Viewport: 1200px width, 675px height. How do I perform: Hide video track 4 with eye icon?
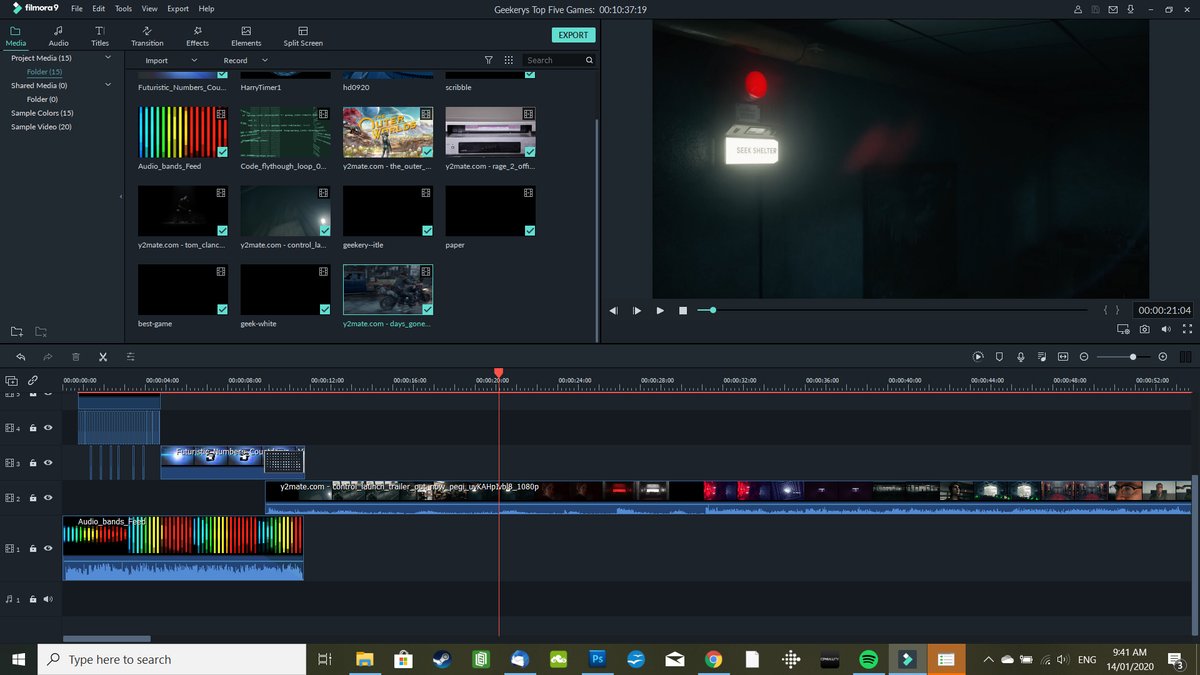[x=48, y=428]
